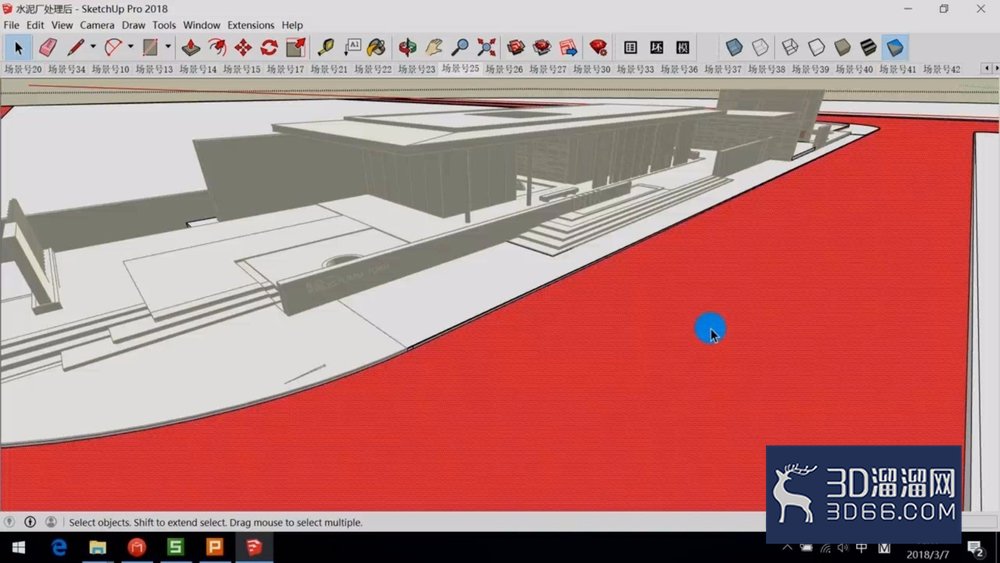Switch to Monochrome face style
1000x563 pixels.
895,47
